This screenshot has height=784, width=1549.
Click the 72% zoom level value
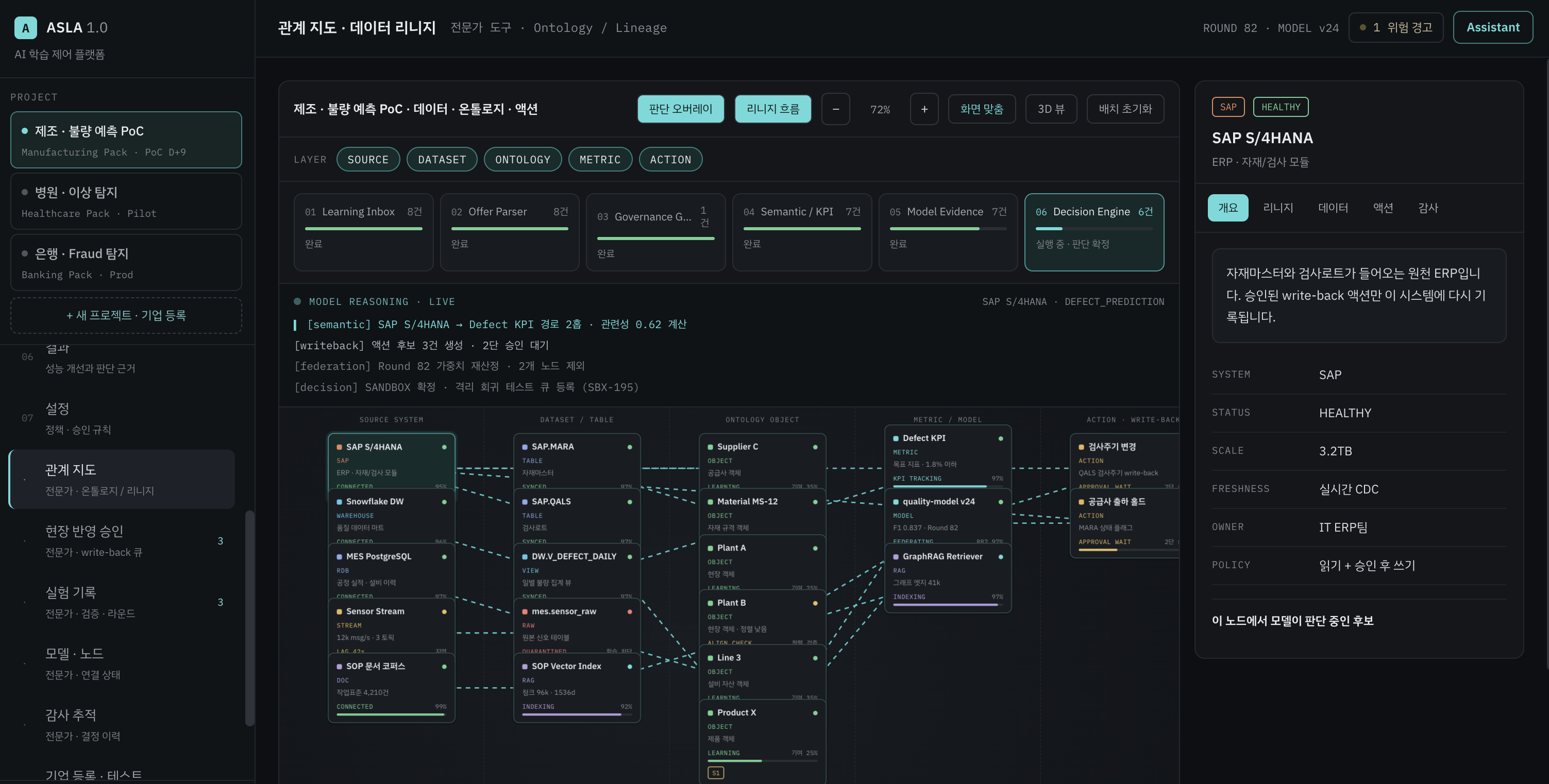tap(880, 109)
